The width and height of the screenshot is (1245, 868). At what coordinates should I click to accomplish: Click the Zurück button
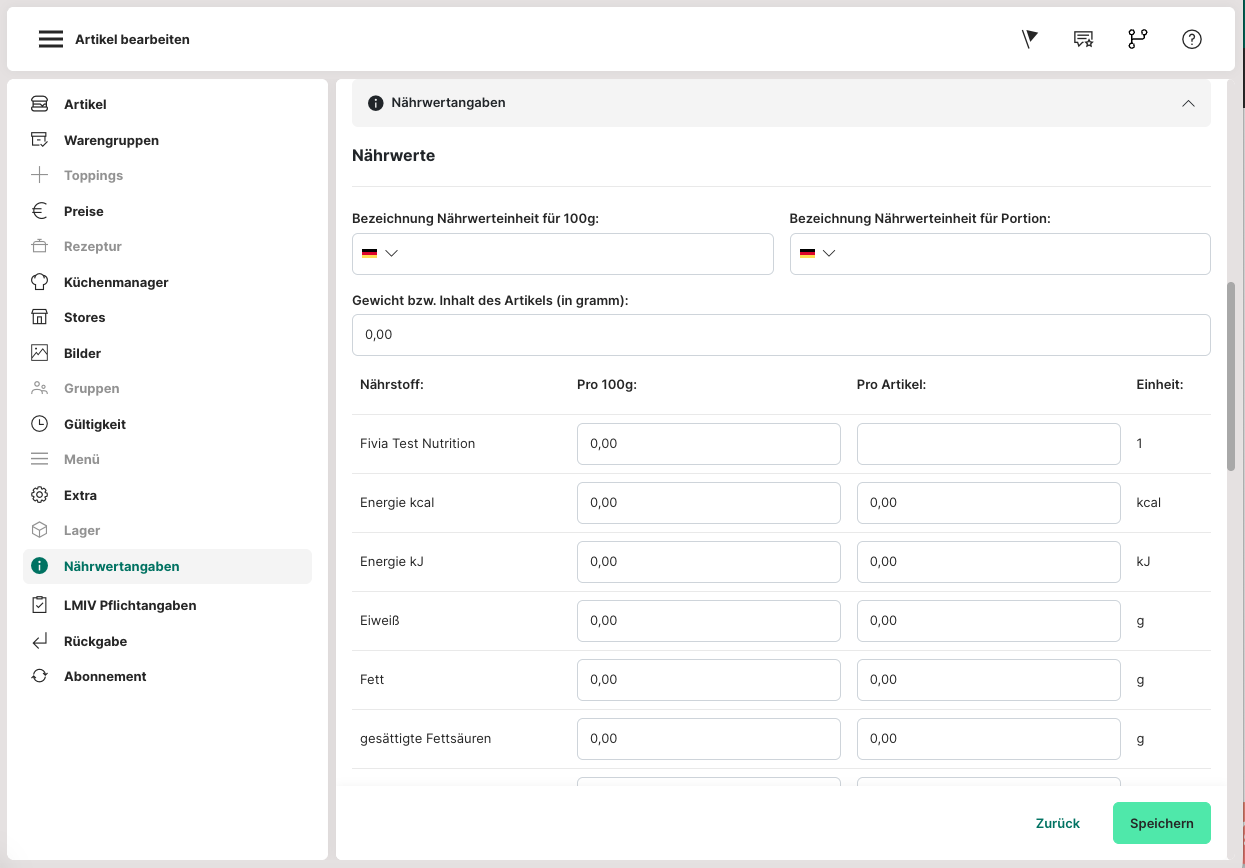[1057, 823]
